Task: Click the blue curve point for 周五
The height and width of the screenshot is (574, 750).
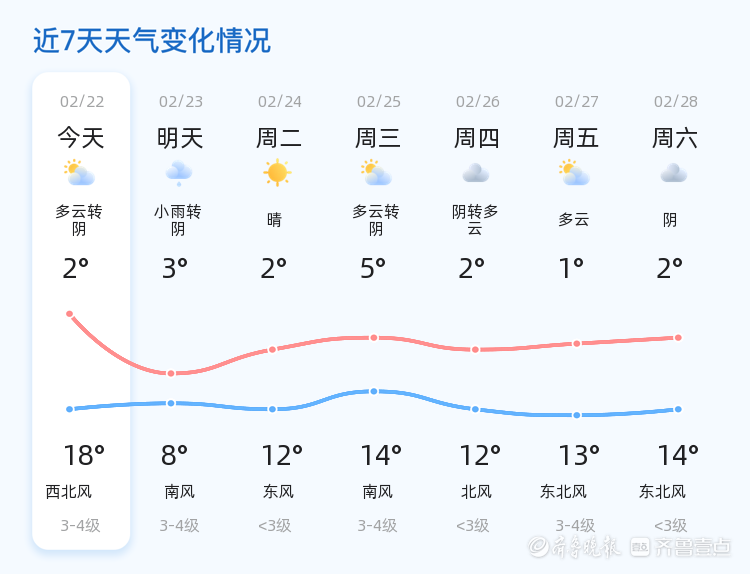Action: coord(577,415)
